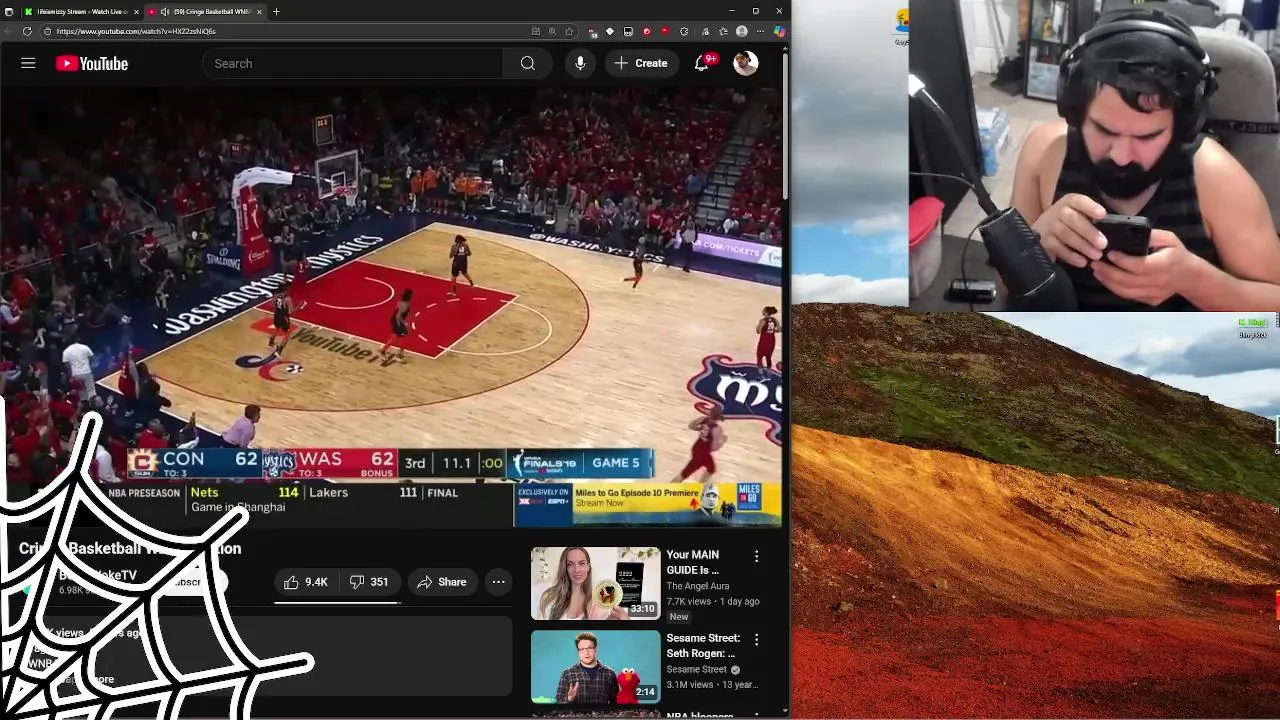Open the zoom magnifier in address bar

(552, 31)
